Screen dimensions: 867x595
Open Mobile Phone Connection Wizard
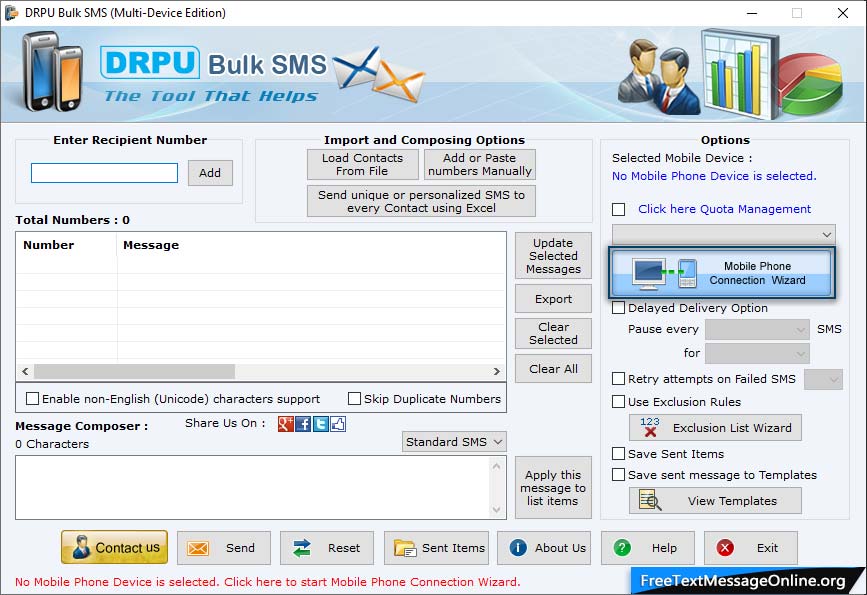(x=722, y=273)
